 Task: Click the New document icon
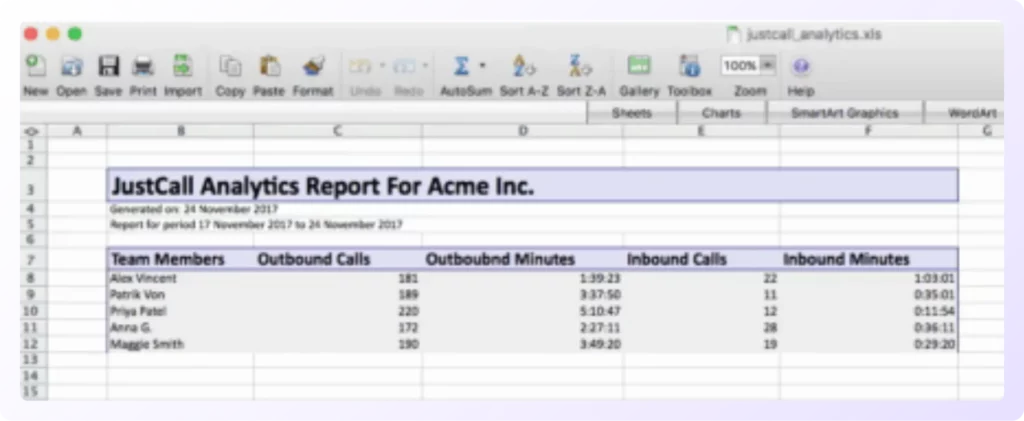(x=36, y=66)
